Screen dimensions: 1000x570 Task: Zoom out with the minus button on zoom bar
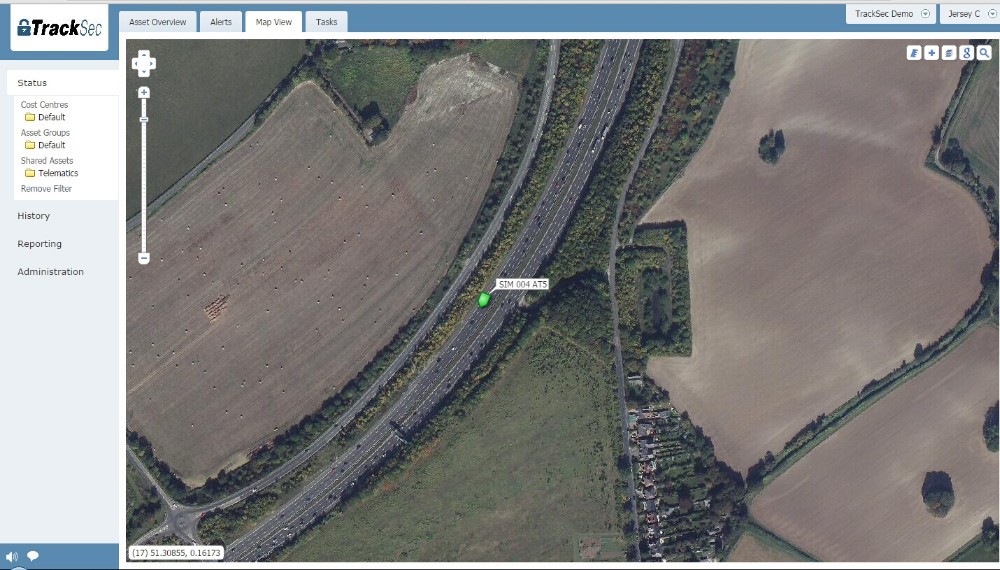[x=143, y=258]
